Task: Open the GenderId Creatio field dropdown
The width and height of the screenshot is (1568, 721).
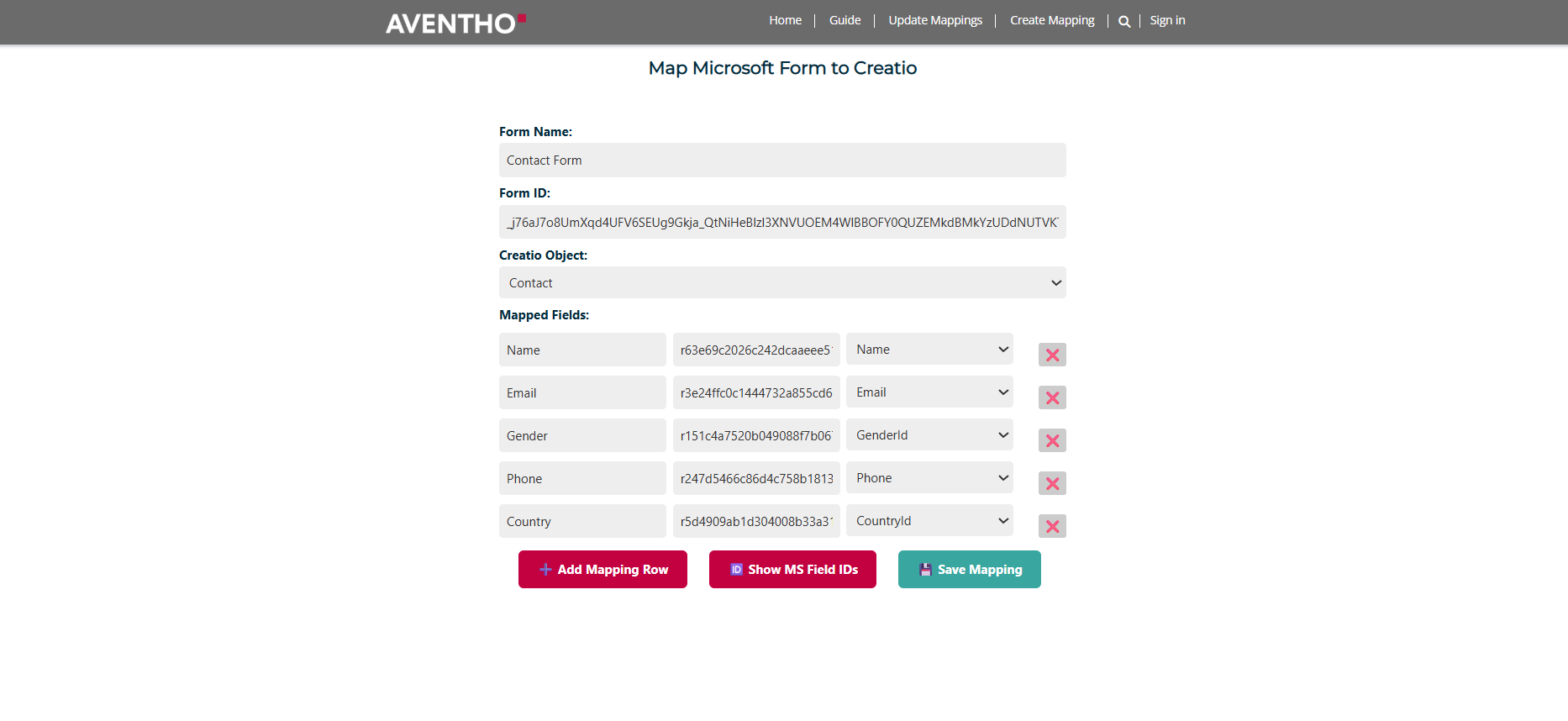Action: point(929,434)
